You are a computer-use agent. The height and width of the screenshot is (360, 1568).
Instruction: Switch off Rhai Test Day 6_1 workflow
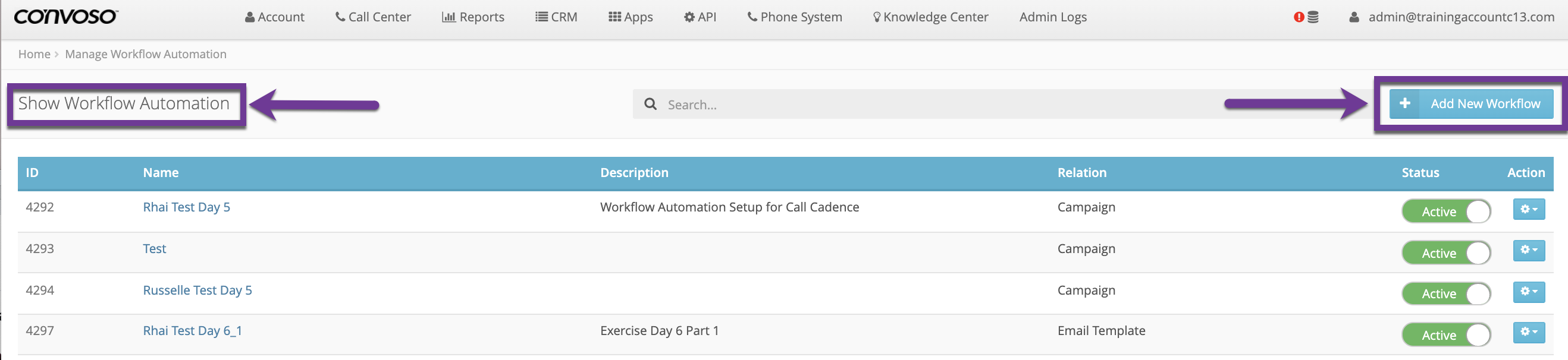tap(1445, 335)
